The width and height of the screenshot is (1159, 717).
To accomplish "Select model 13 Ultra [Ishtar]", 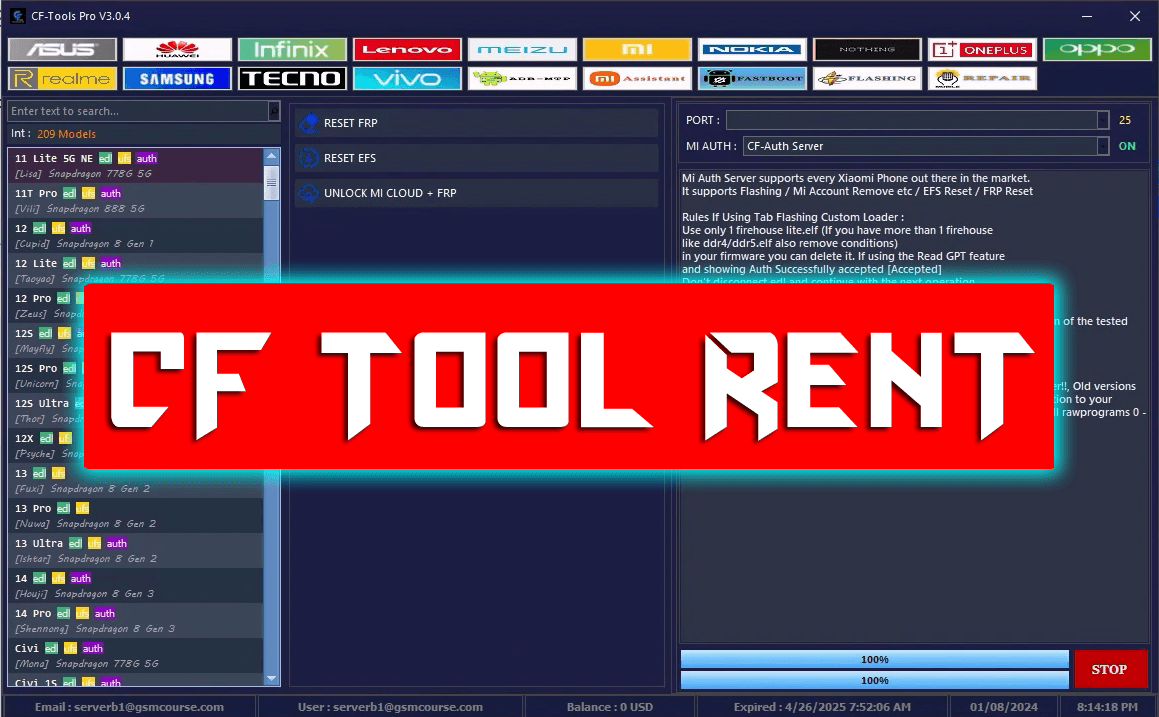I will (136, 551).
